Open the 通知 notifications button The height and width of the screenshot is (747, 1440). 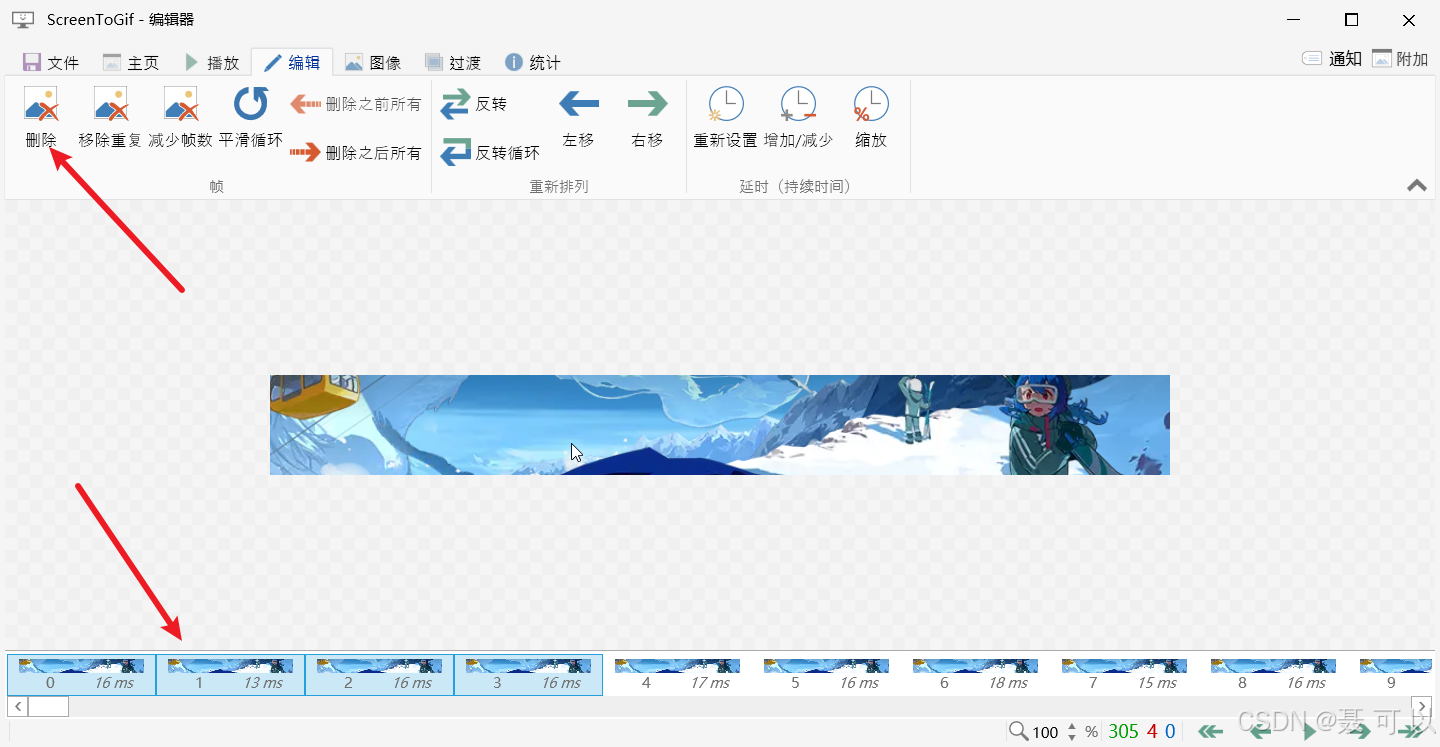coord(1332,59)
